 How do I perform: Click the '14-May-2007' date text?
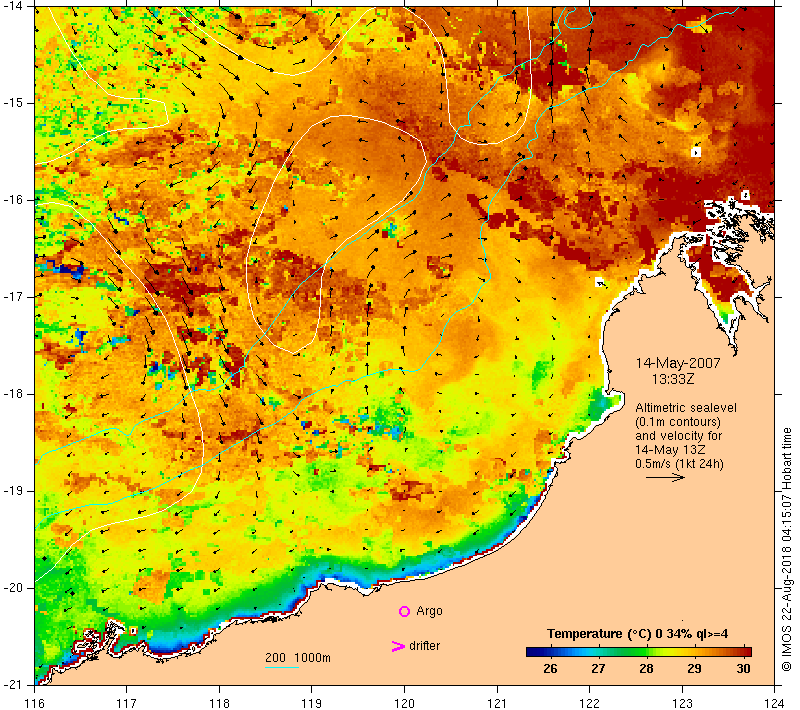tap(678, 363)
